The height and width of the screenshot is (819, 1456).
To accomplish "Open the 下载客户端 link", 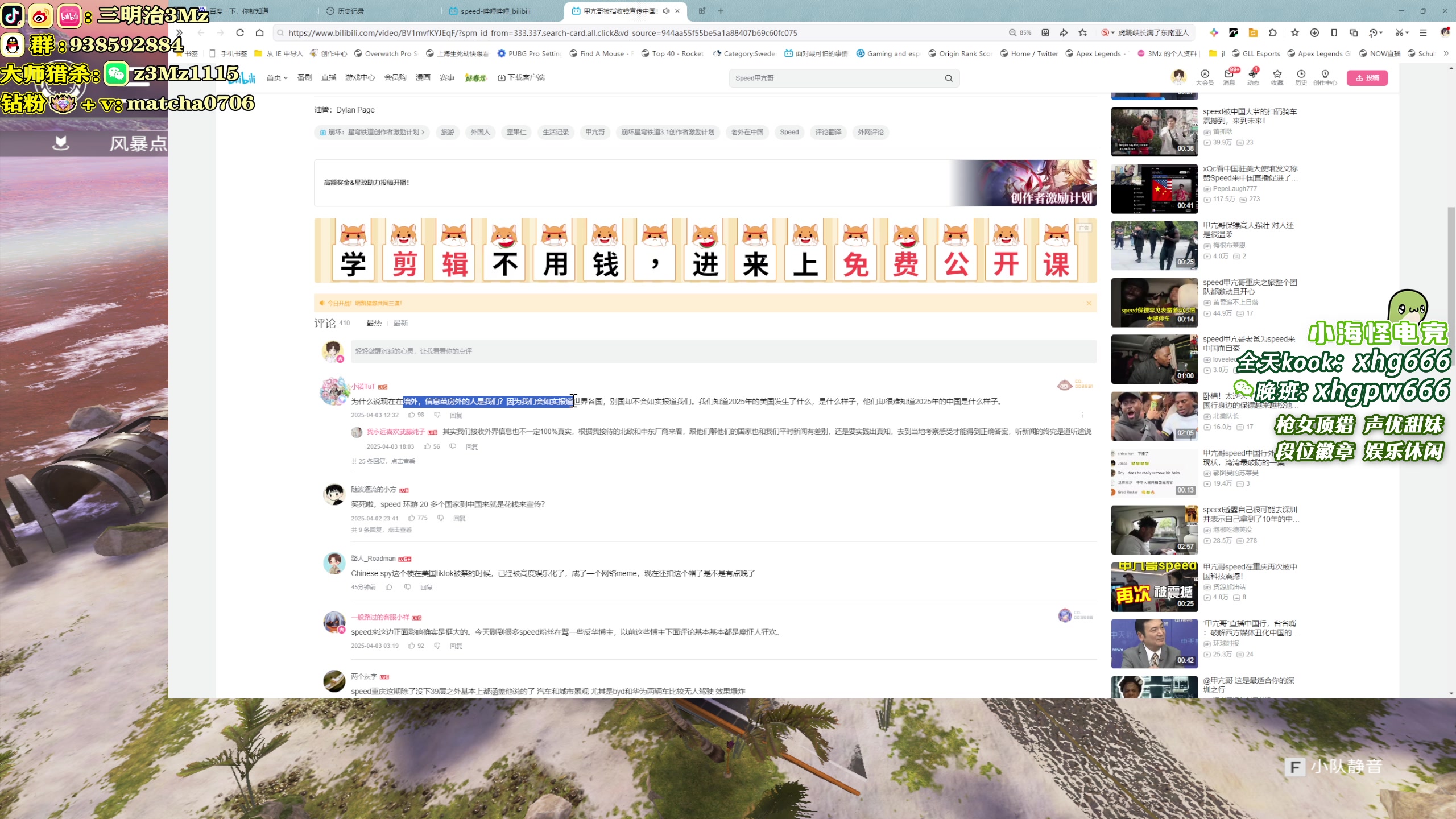I will coord(521,77).
